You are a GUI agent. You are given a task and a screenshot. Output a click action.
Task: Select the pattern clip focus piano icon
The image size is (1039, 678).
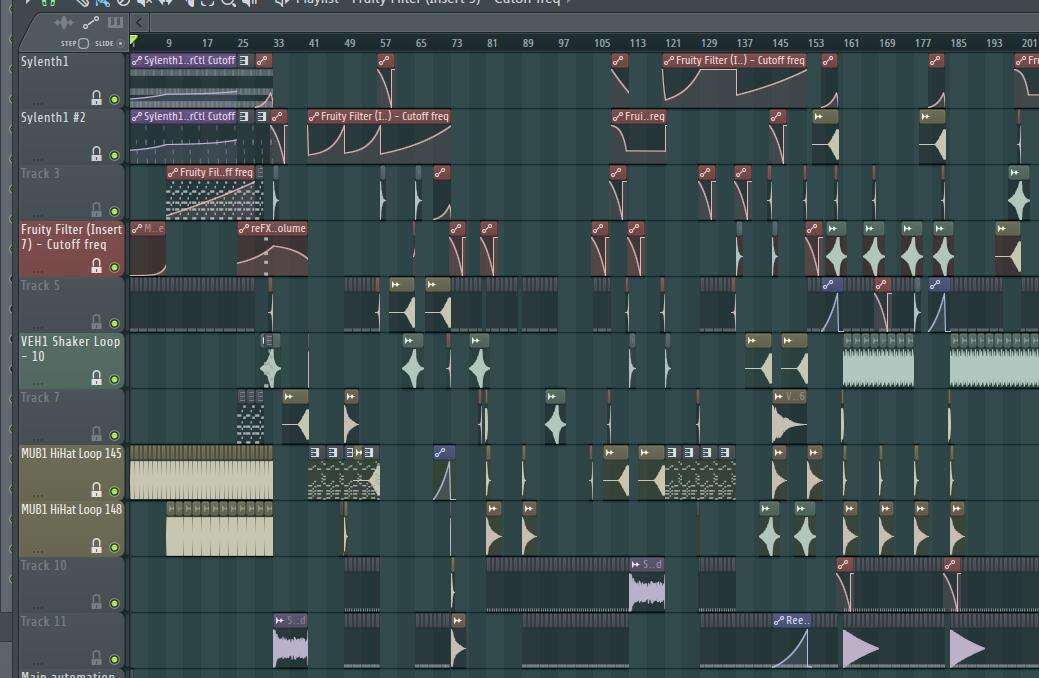115,22
